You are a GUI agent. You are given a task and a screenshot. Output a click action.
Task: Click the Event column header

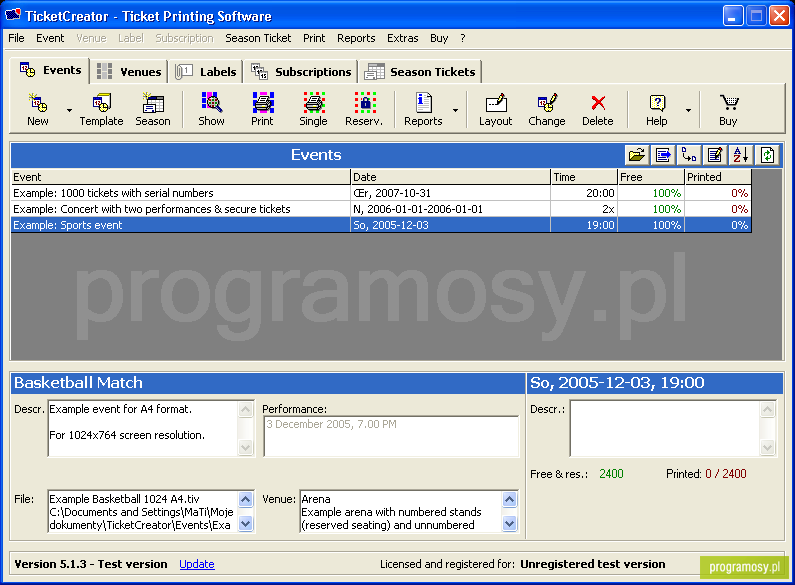180,177
